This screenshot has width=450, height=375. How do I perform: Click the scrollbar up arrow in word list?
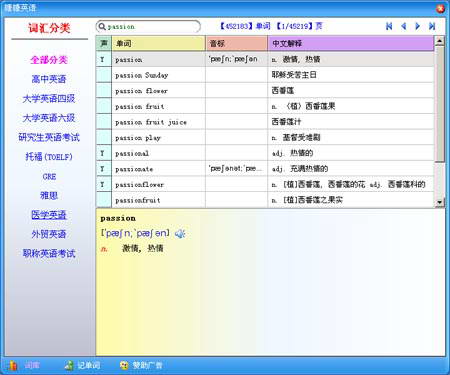440,41
